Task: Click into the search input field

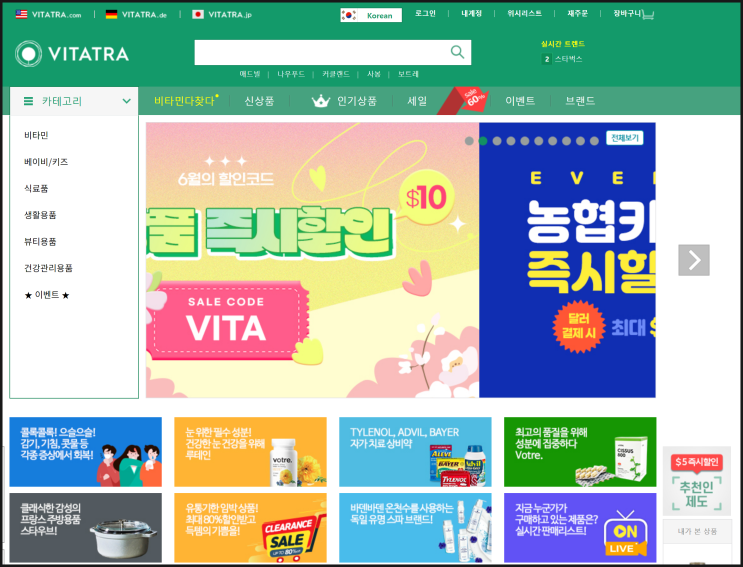Action: pos(322,52)
